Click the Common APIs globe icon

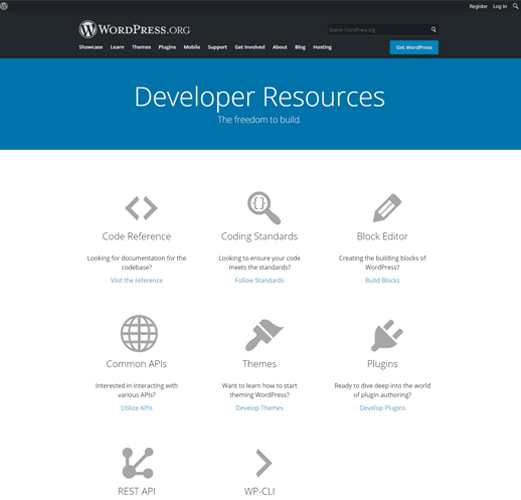tap(139, 333)
